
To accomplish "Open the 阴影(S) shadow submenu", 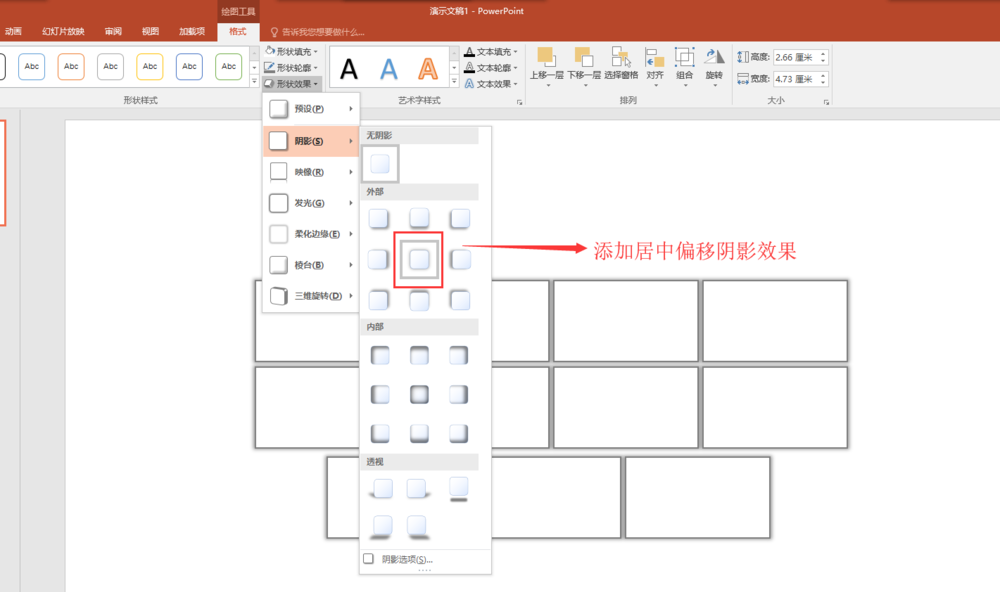I will (311, 141).
